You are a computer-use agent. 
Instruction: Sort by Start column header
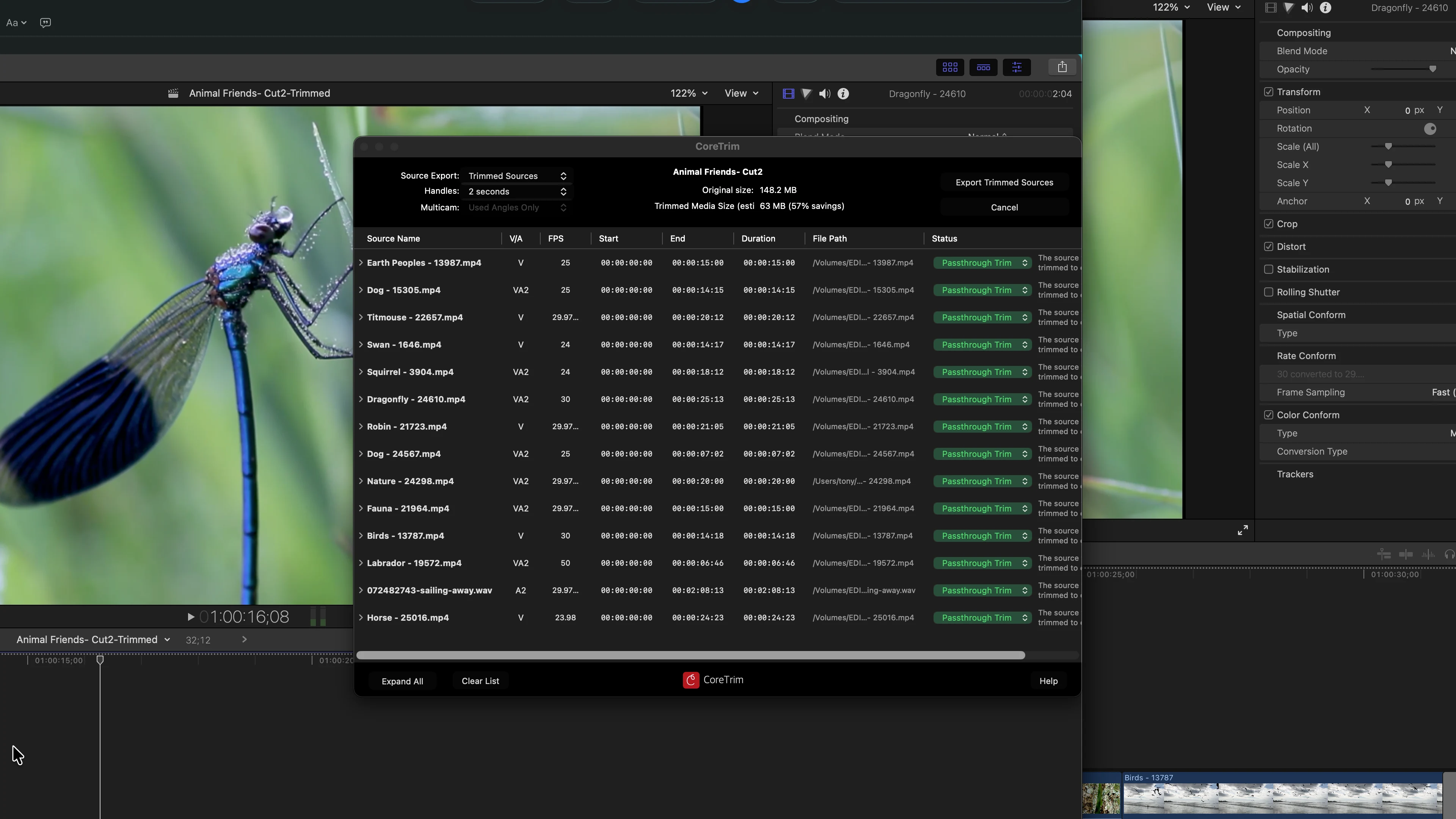click(x=609, y=238)
